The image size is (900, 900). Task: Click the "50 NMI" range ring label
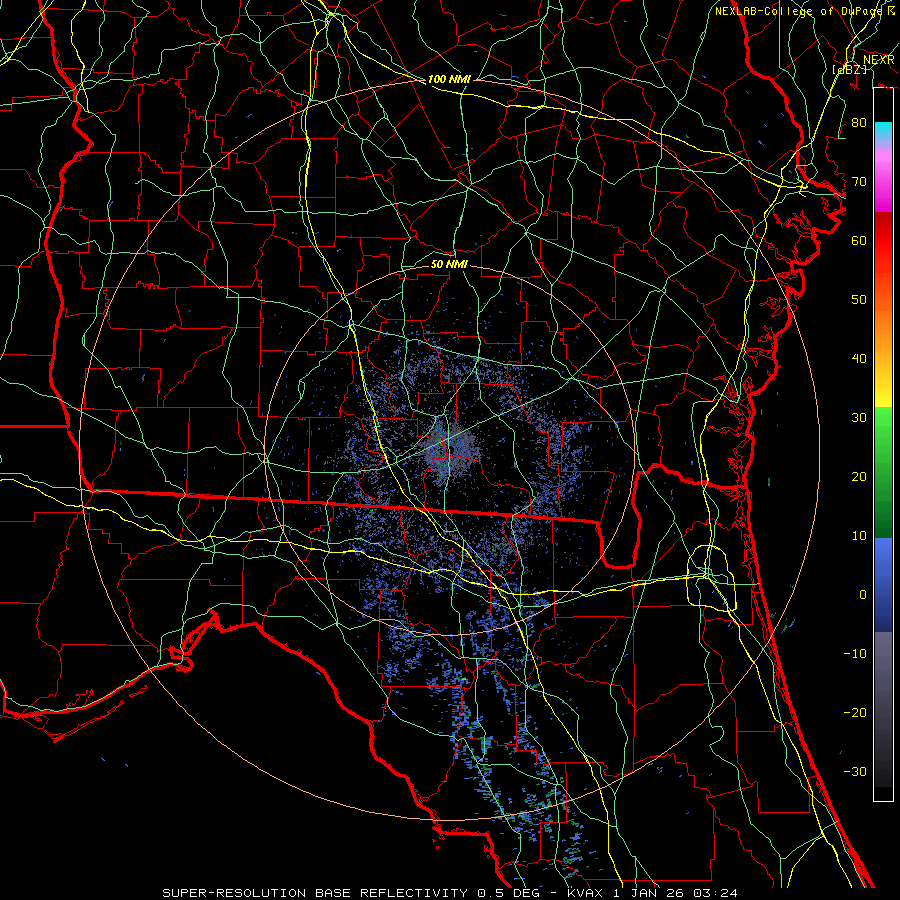pyautogui.click(x=449, y=264)
